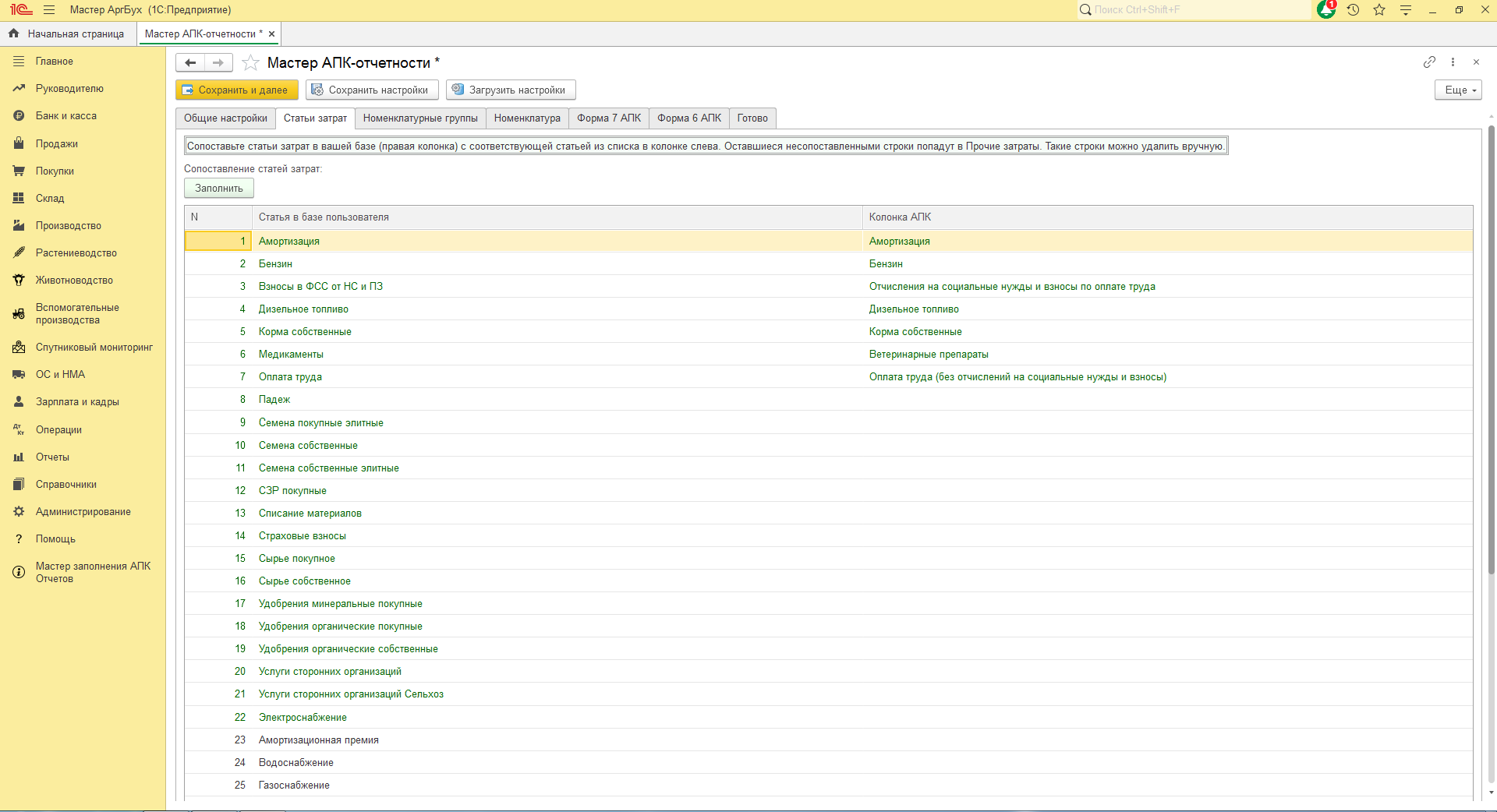
Task: Open the title bar service menu dropdown
Action: [x=1406, y=10]
